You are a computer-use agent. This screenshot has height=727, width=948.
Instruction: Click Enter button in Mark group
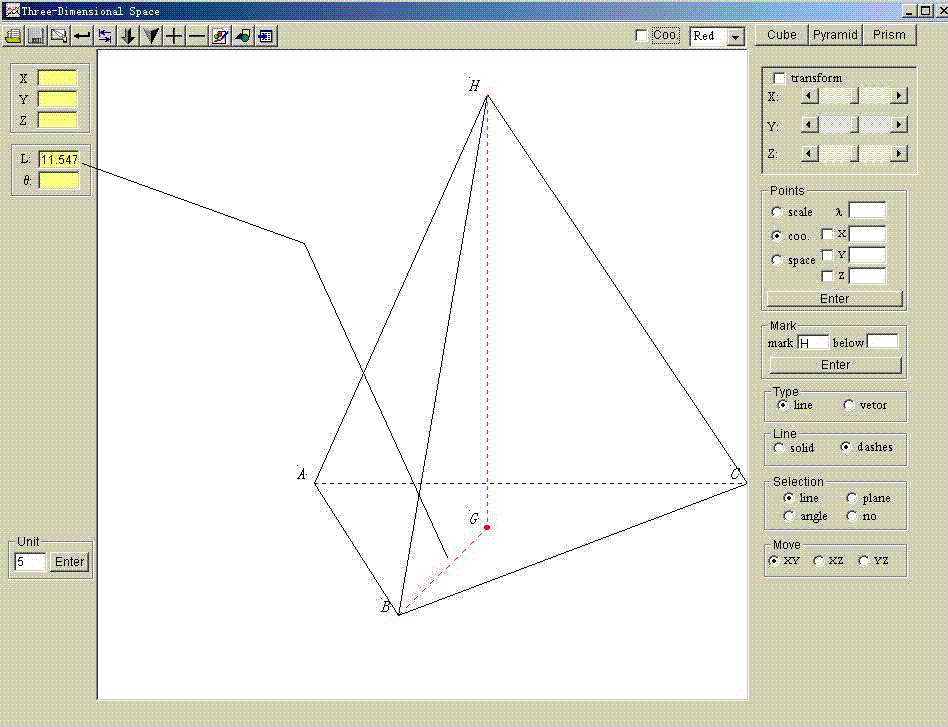click(x=835, y=365)
